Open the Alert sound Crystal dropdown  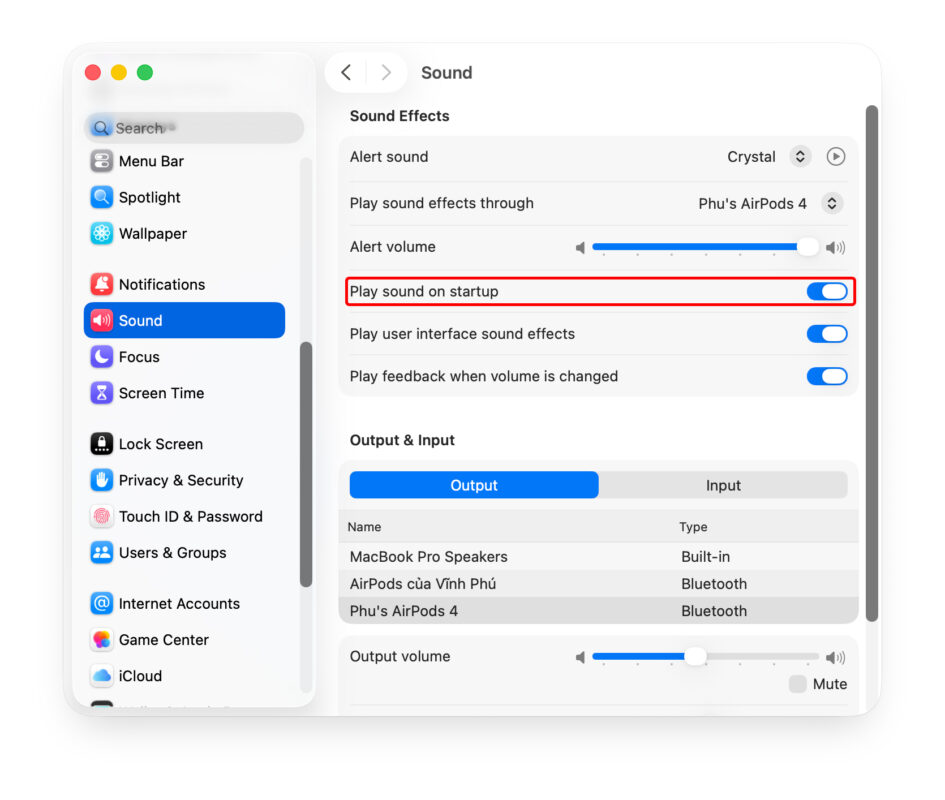799,157
